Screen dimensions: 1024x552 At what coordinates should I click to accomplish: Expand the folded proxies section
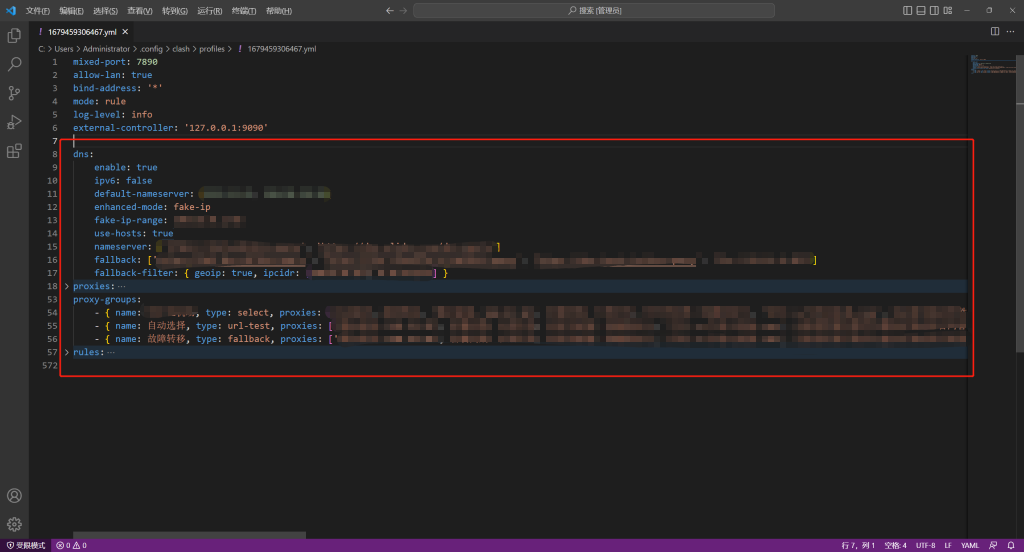67,286
